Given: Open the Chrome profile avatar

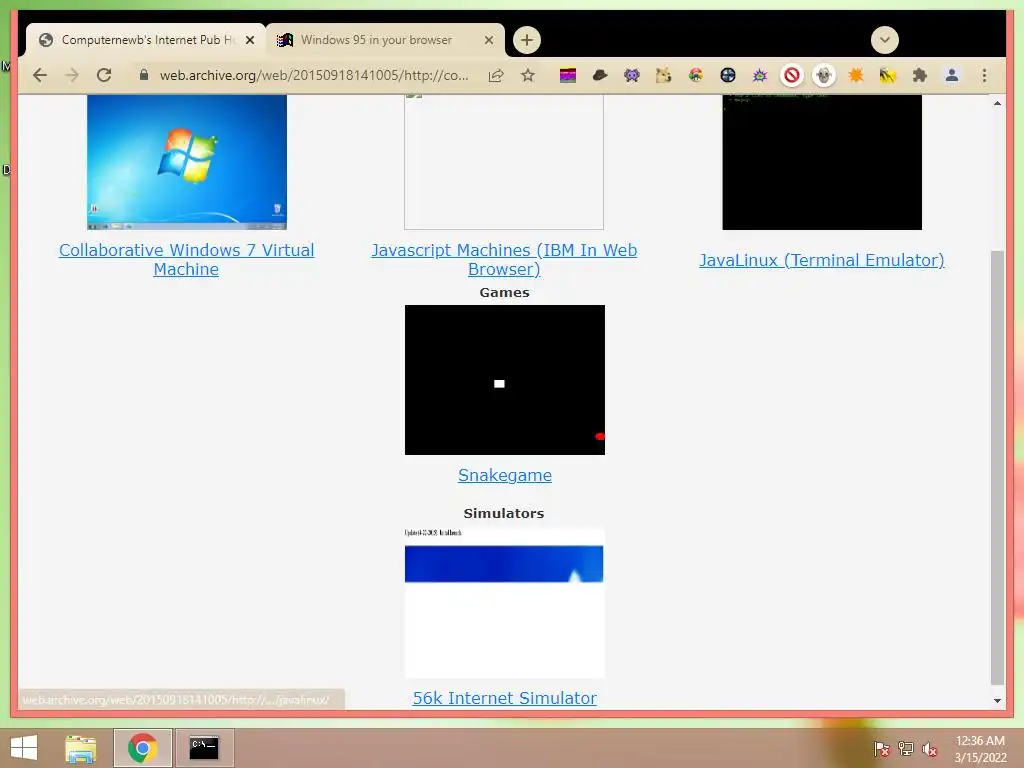Looking at the screenshot, I should 952,75.
